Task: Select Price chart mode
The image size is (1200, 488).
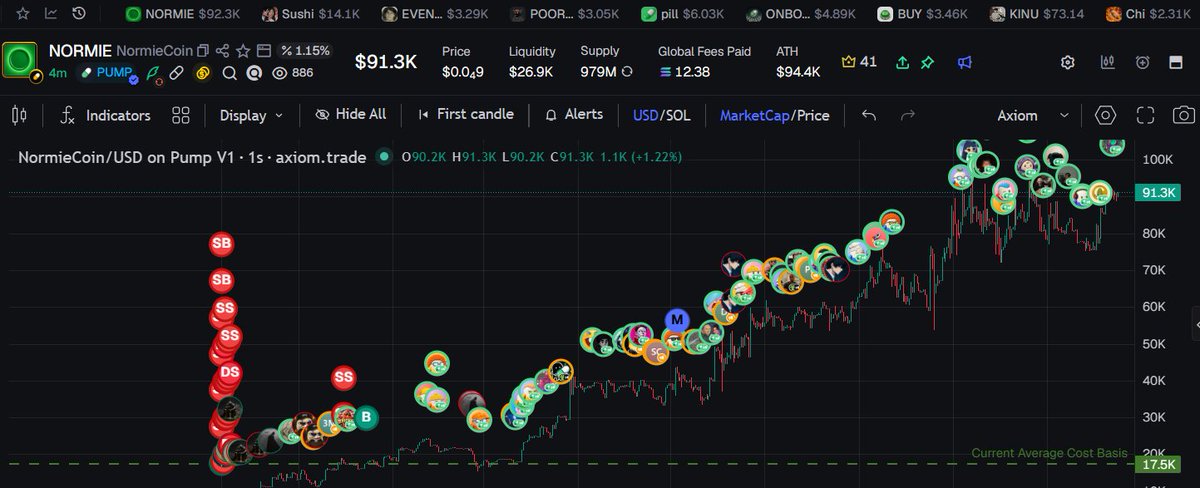Action: (814, 115)
